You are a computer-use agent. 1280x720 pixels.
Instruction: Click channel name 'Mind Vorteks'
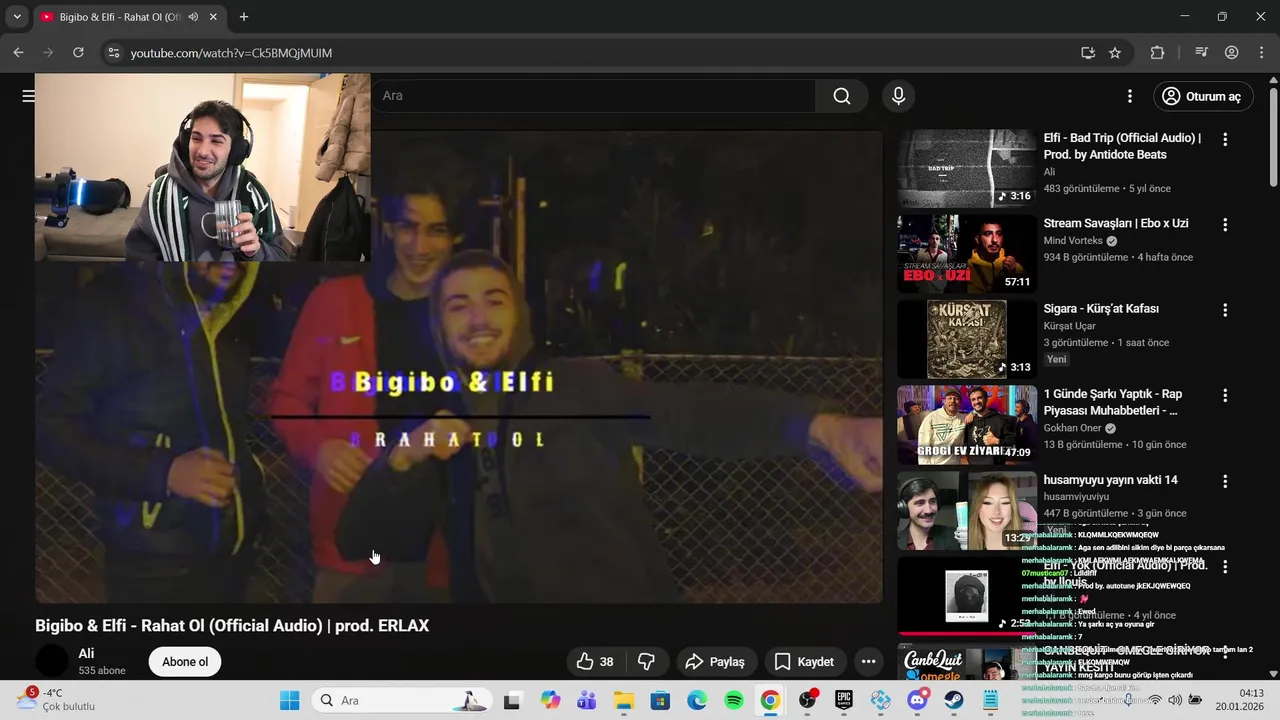(1073, 241)
